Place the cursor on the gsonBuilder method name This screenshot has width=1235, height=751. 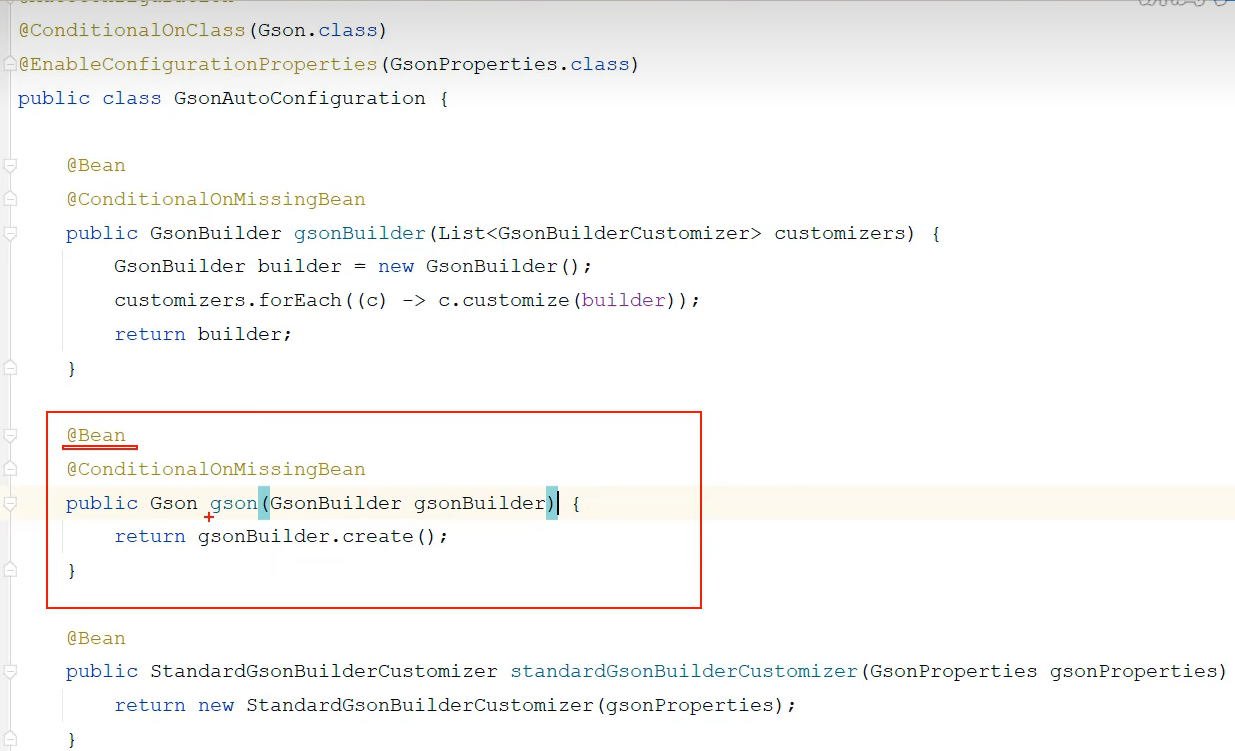pyautogui.click(x=359, y=233)
